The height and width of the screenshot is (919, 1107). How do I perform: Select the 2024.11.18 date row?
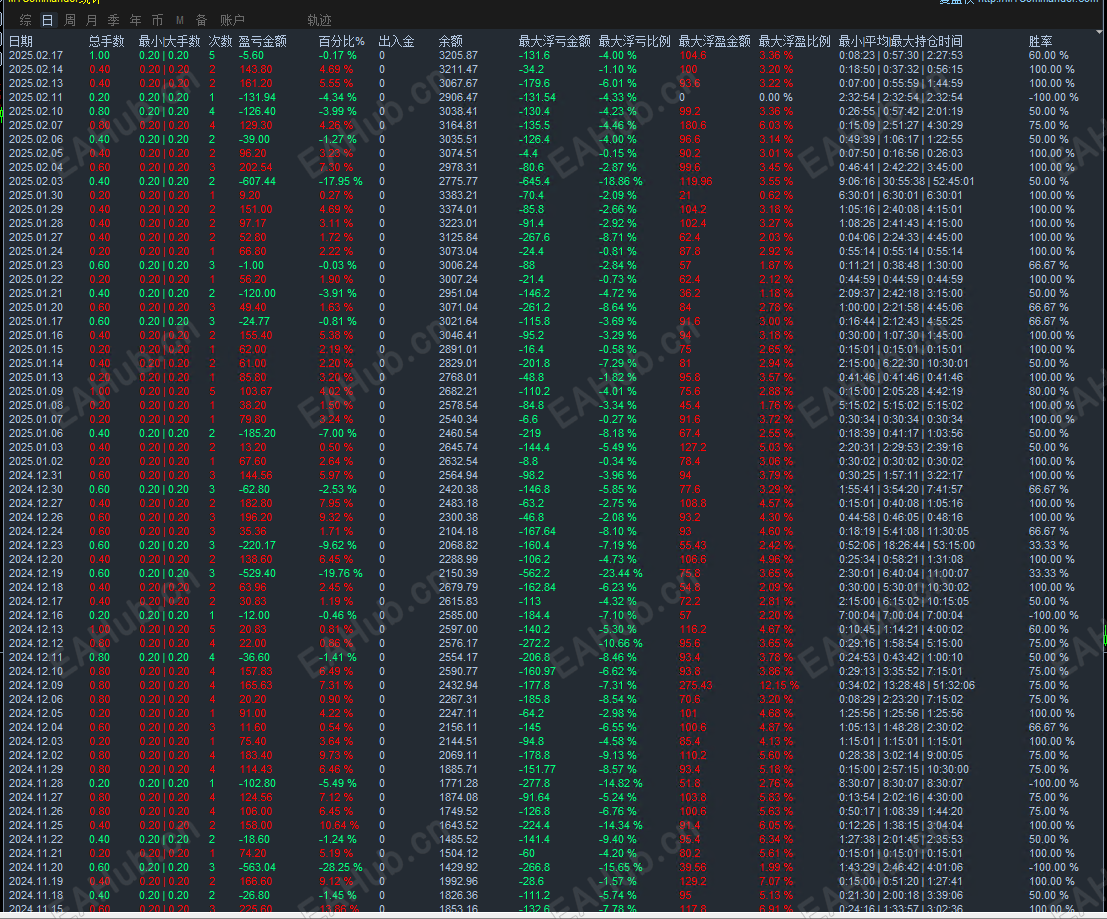click(x=35, y=895)
